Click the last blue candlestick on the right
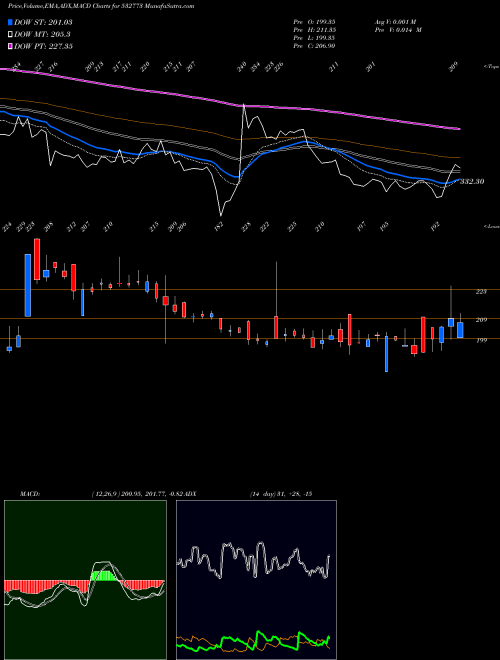Viewport: 500px width, 660px height. [x=460, y=330]
